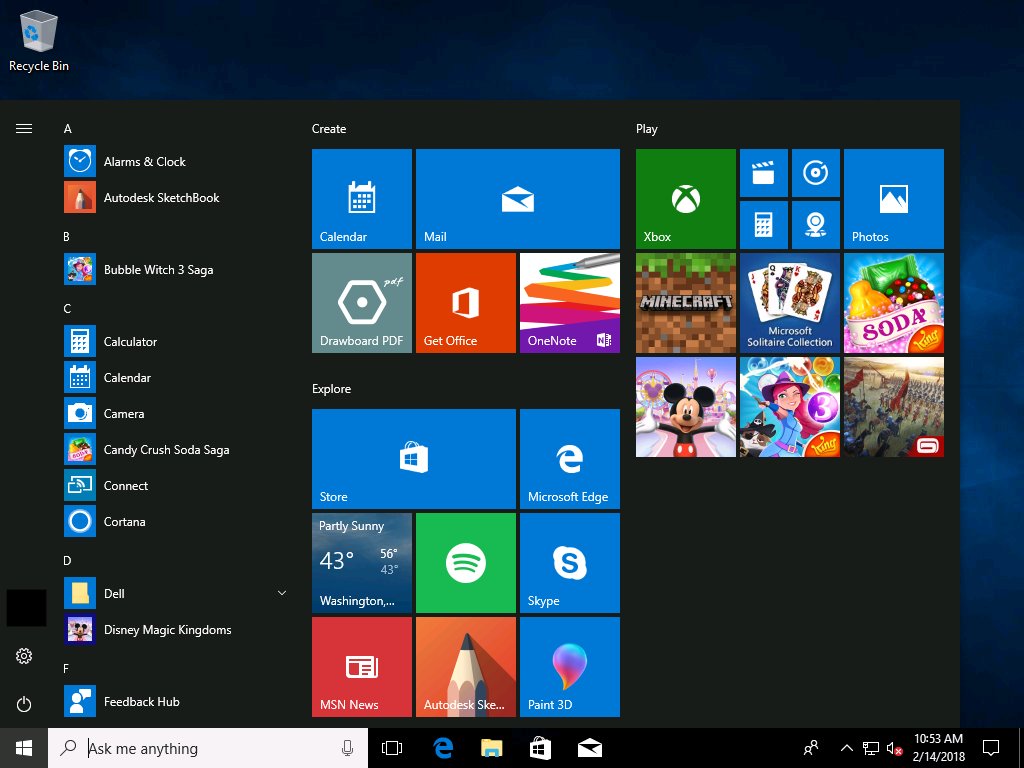This screenshot has width=1024, height=768.
Task: Click the letter C list header
Action: pyautogui.click(x=67, y=308)
